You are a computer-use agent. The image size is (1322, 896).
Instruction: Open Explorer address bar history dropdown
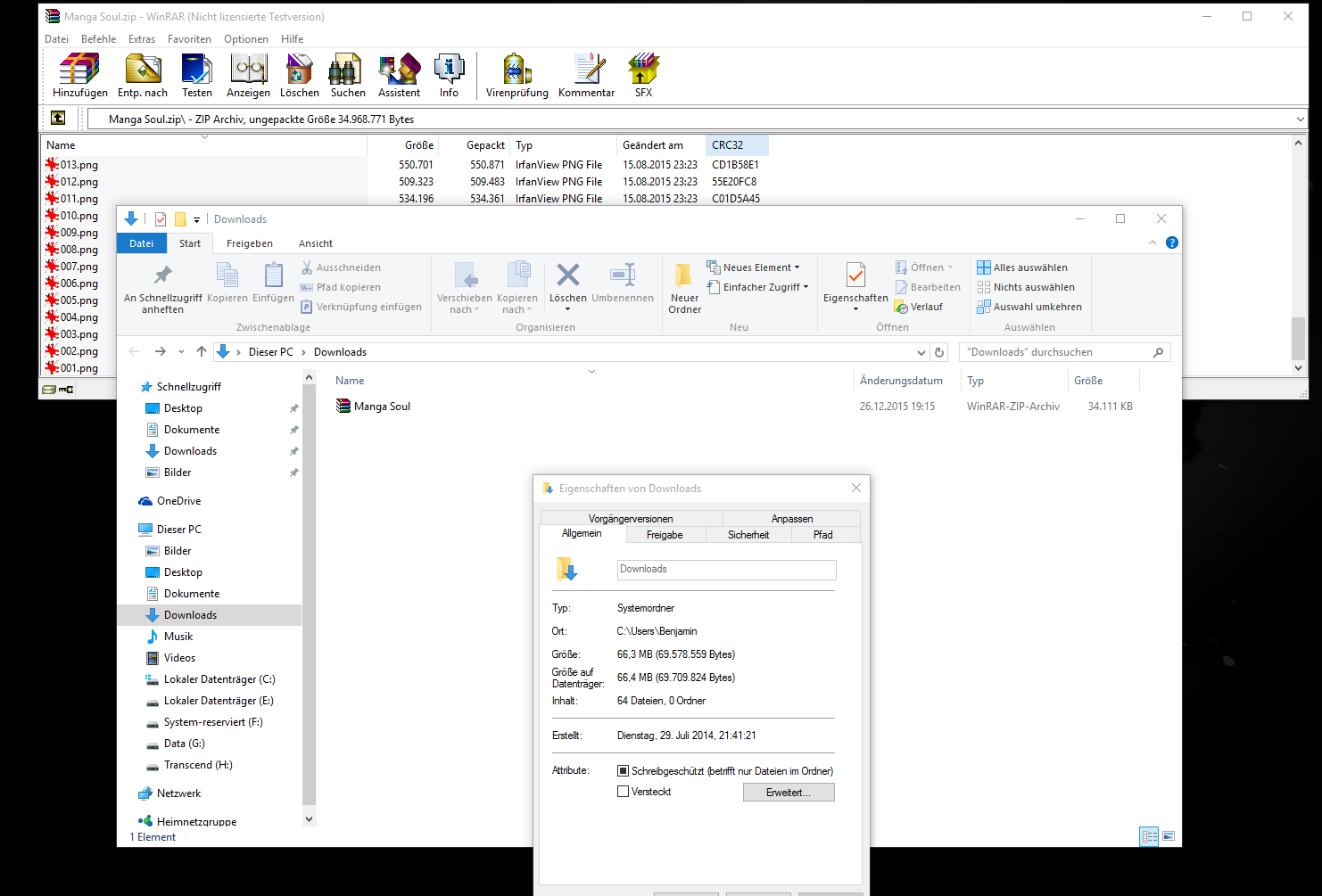click(921, 352)
